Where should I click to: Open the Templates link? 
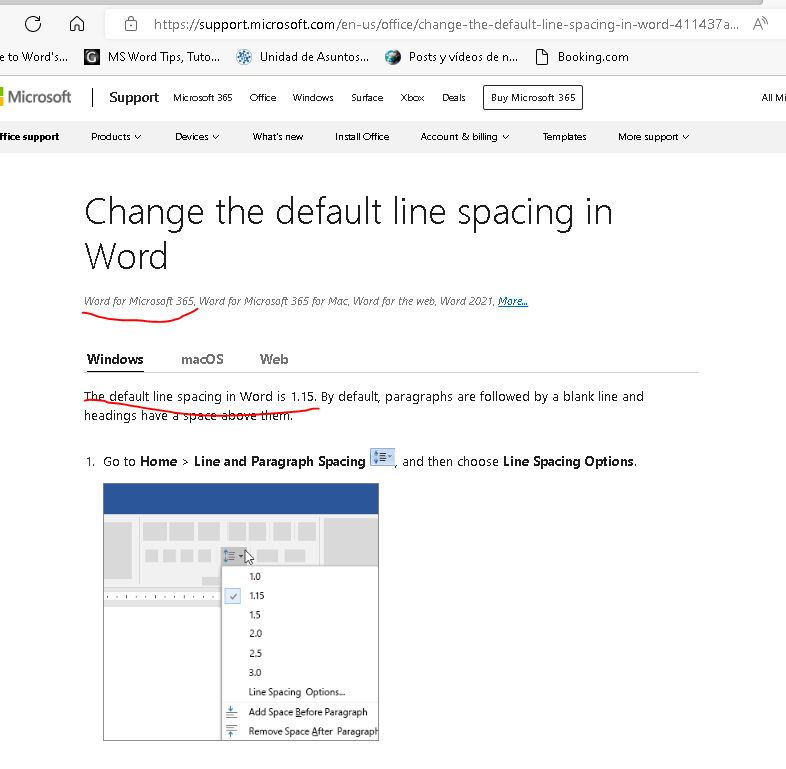pyautogui.click(x=564, y=137)
